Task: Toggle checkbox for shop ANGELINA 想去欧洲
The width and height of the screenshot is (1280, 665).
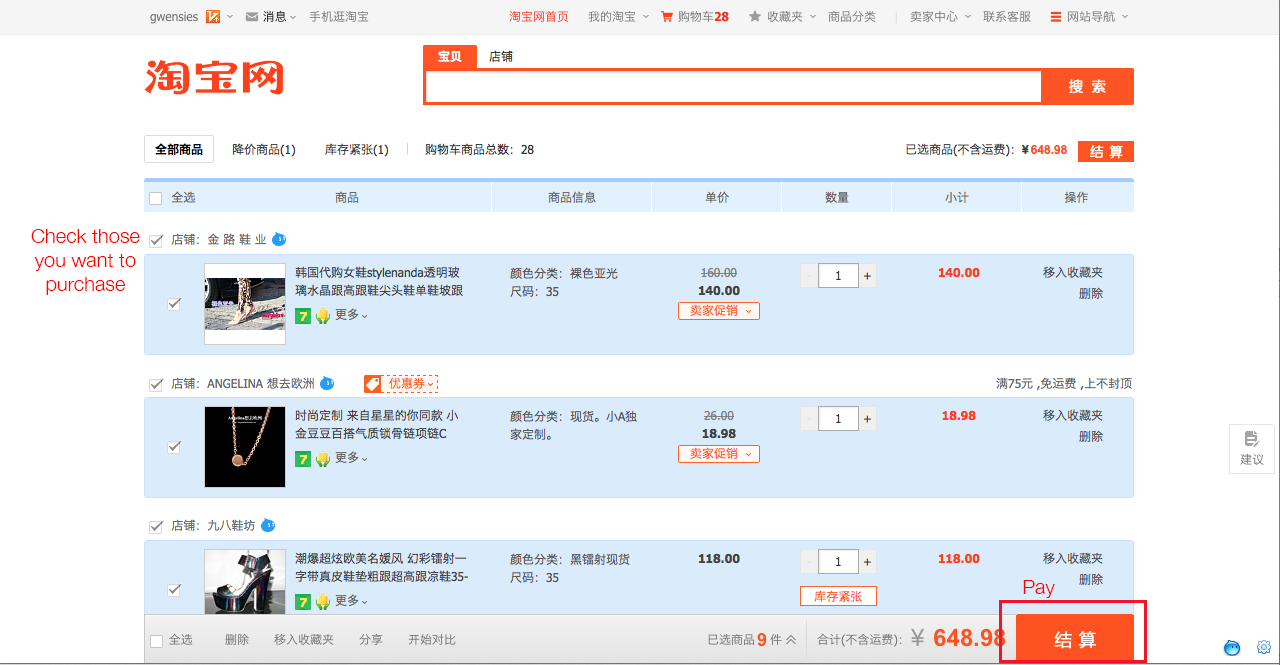Action: click(156, 384)
